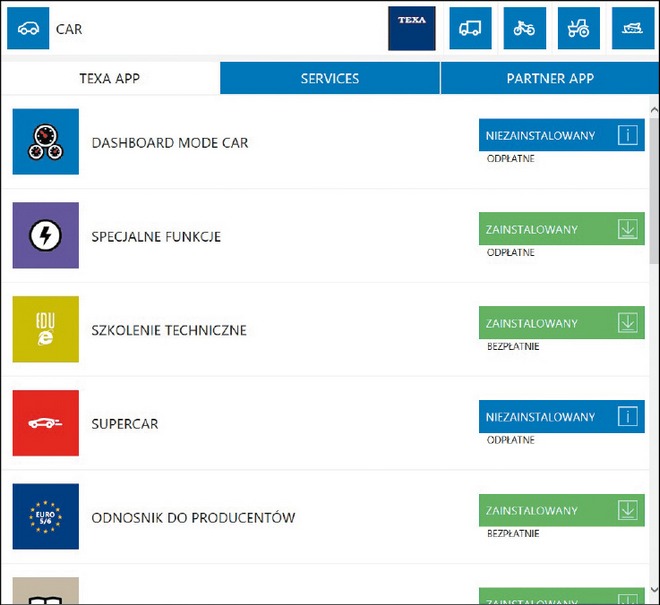
Task: Open the PARTNER APP tab
Action: [549, 78]
